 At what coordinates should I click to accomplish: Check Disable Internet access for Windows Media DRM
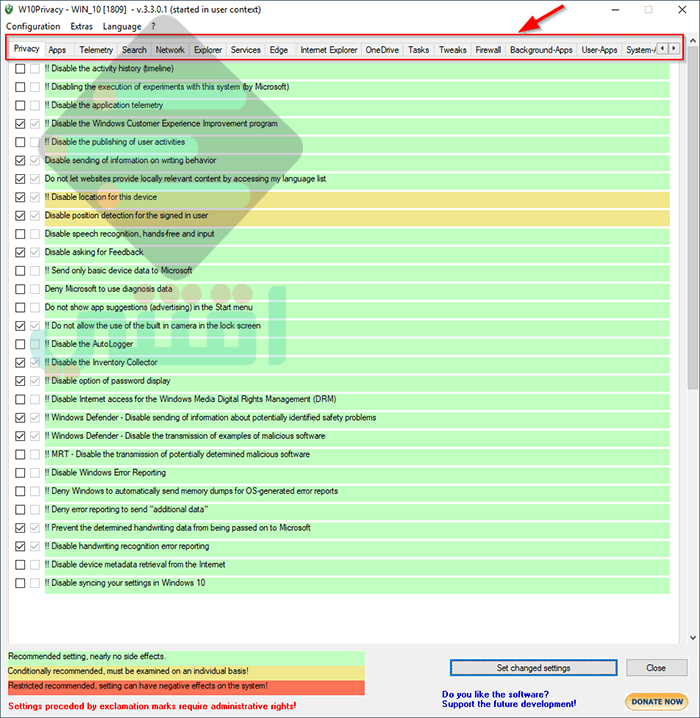point(20,399)
